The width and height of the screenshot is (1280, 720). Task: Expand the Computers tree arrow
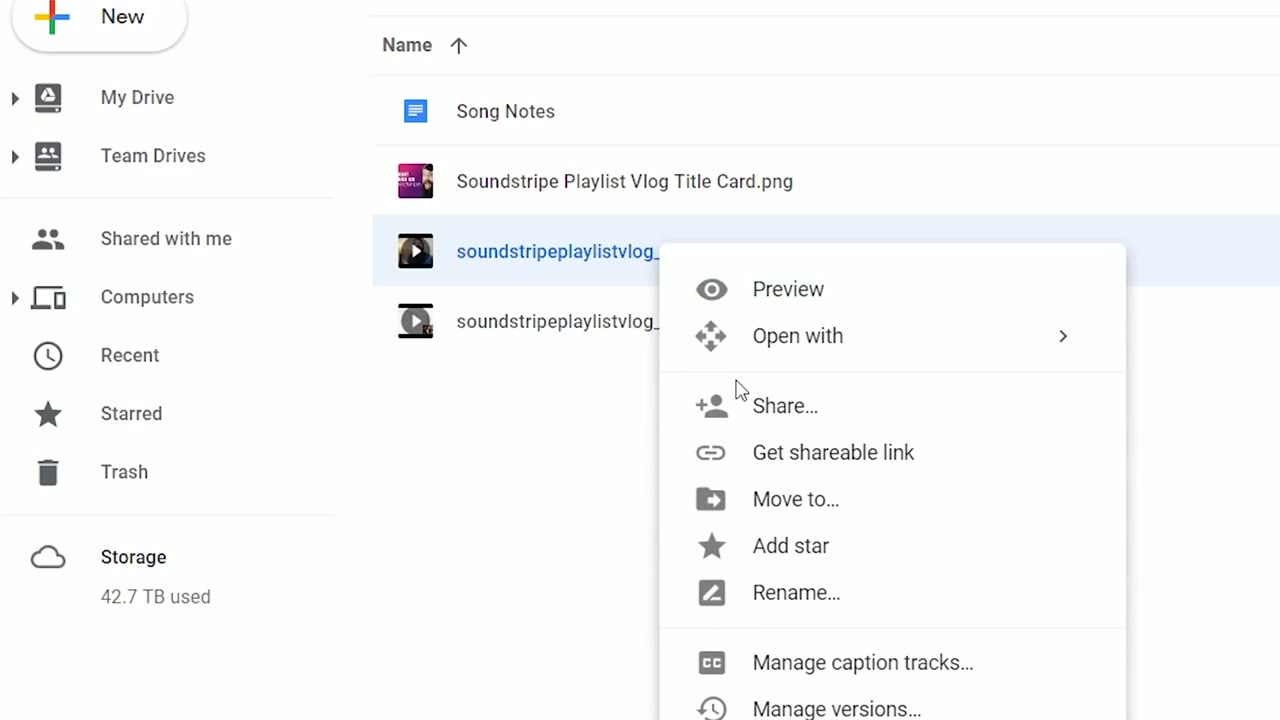tap(15, 297)
